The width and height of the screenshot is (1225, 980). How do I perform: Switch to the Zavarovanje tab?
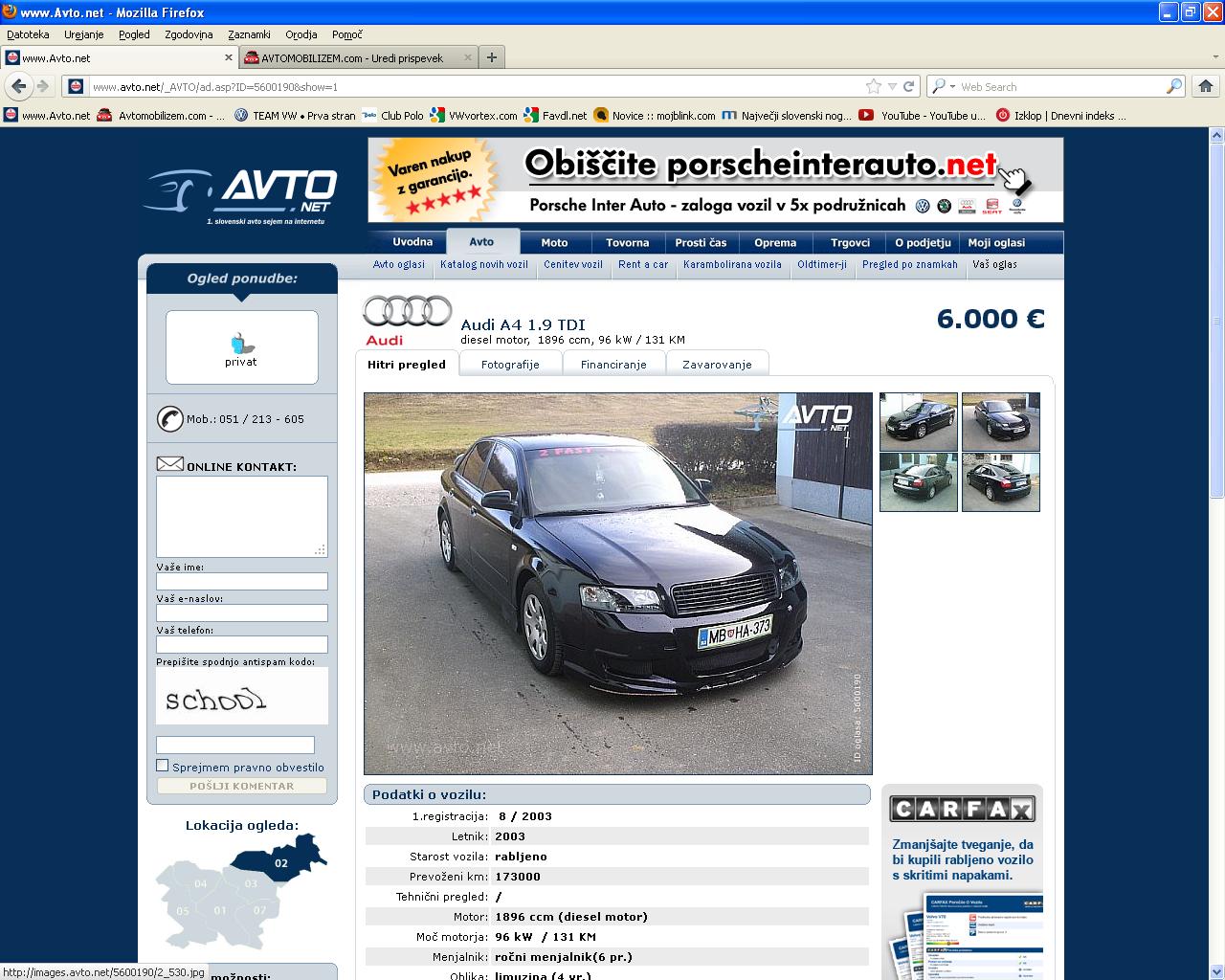pyautogui.click(x=717, y=364)
